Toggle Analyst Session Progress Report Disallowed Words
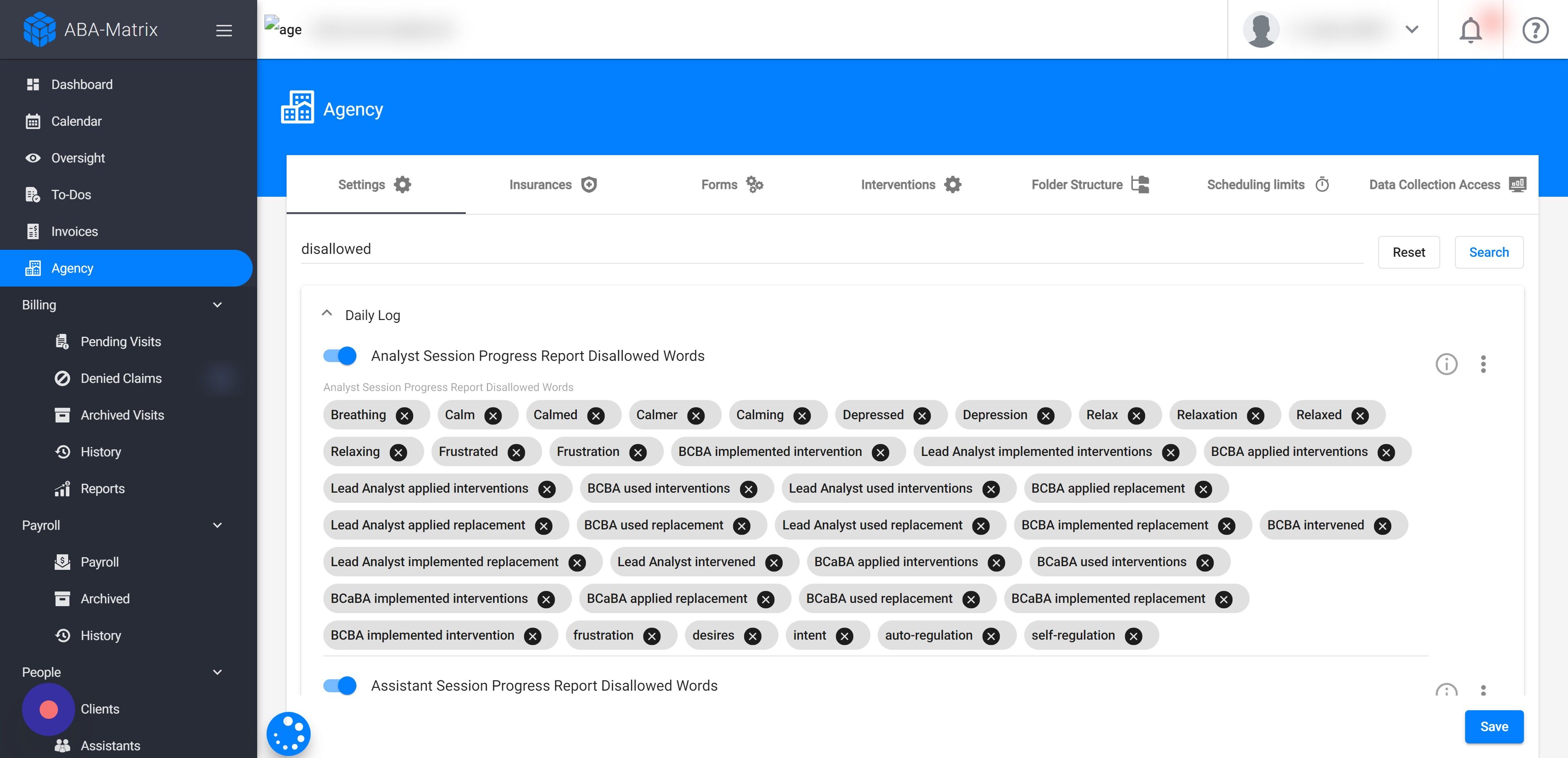 [x=340, y=356]
